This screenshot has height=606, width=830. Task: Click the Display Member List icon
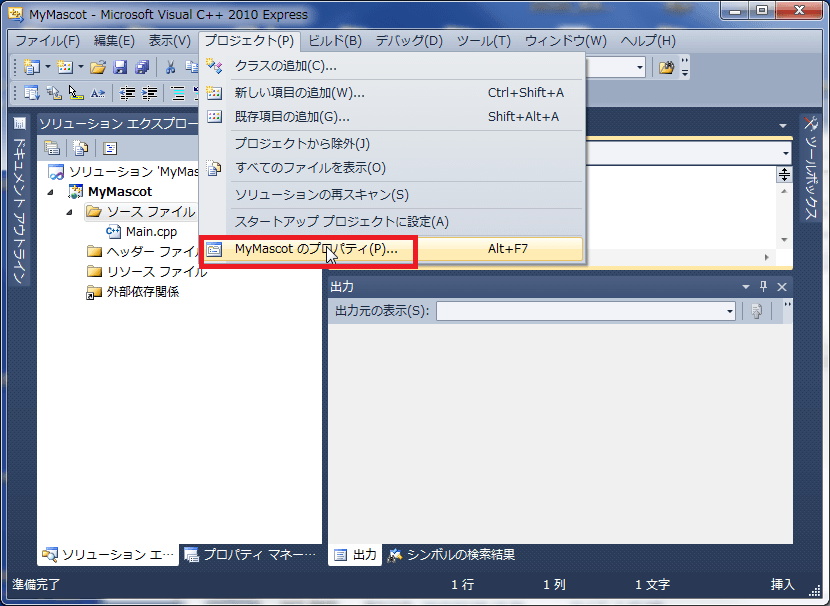[32, 94]
